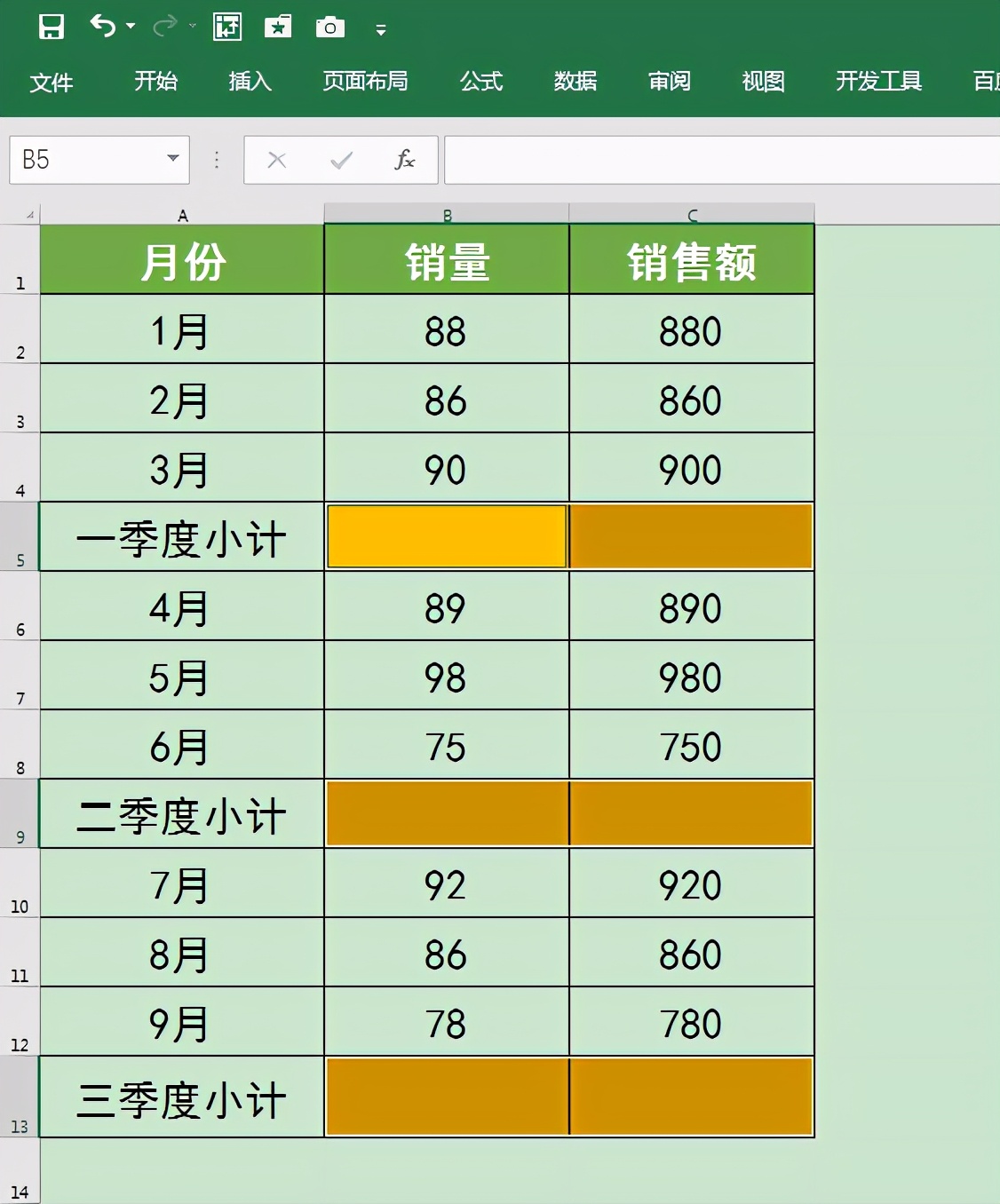Image resolution: width=1000 pixels, height=1204 pixels.
Task: Click the cell with value 88
Action: coord(447,329)
